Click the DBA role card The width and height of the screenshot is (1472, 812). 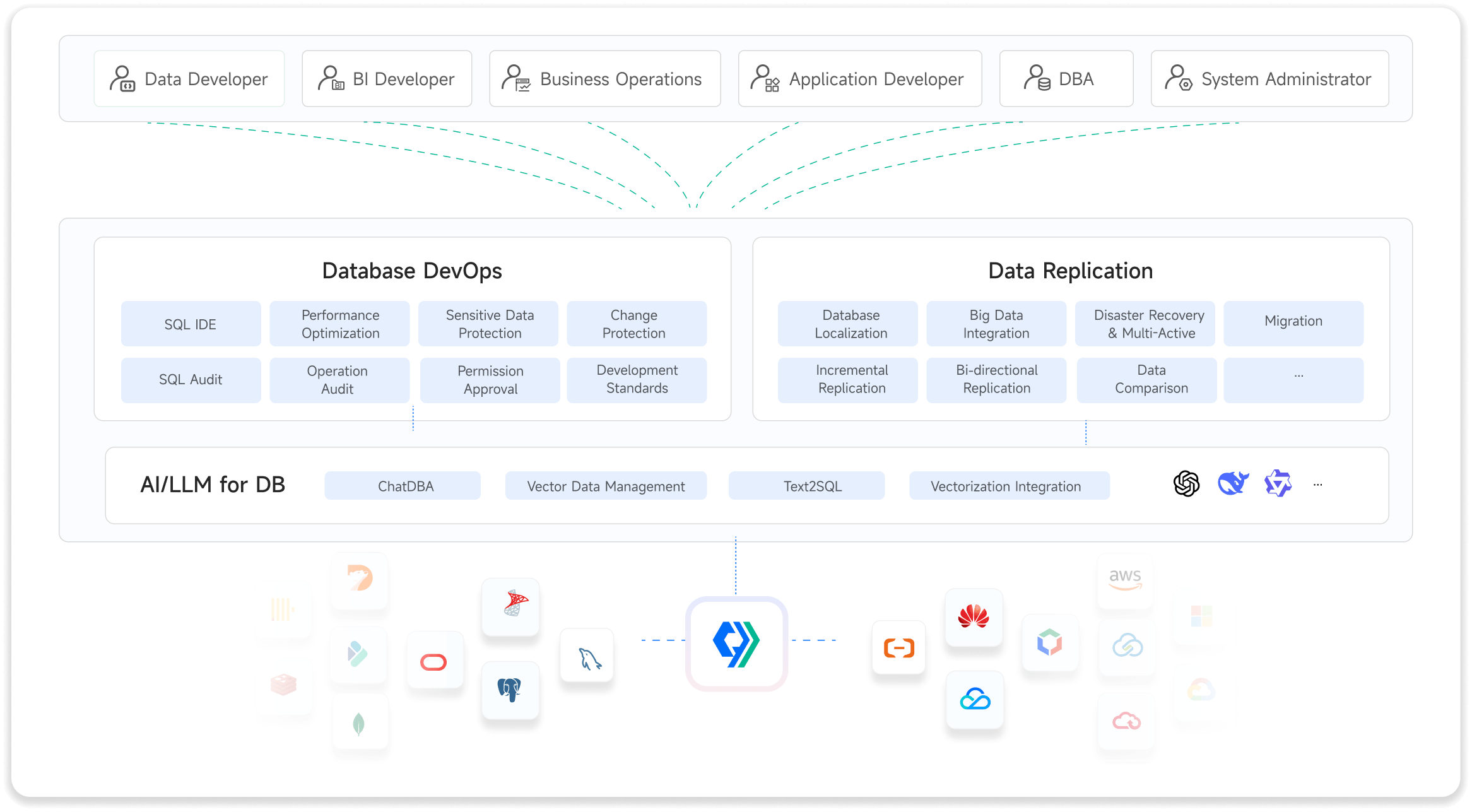coord(1066,79)
